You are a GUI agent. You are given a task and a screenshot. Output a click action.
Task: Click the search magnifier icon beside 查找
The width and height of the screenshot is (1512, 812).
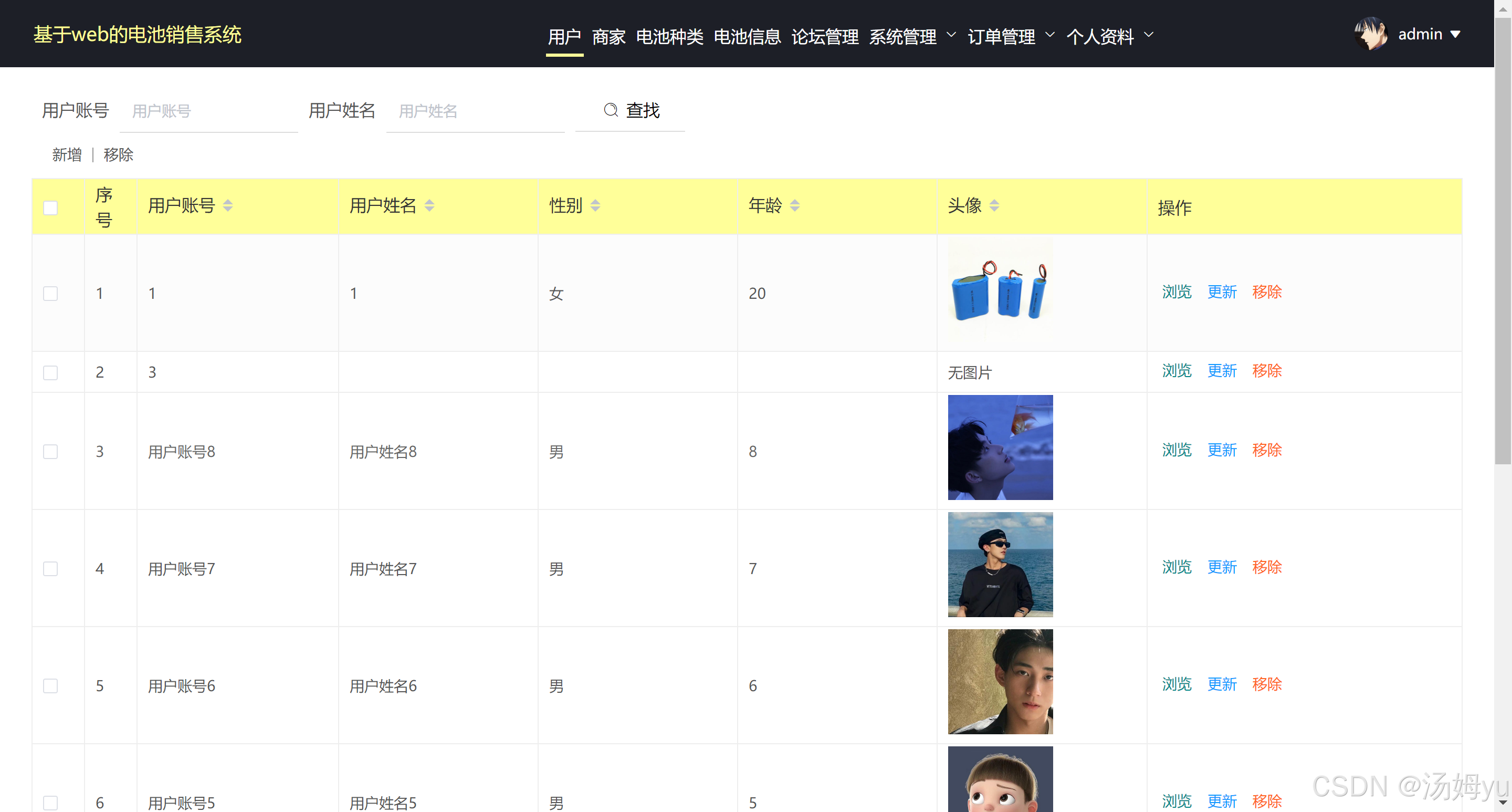click(x=611, y=110)
